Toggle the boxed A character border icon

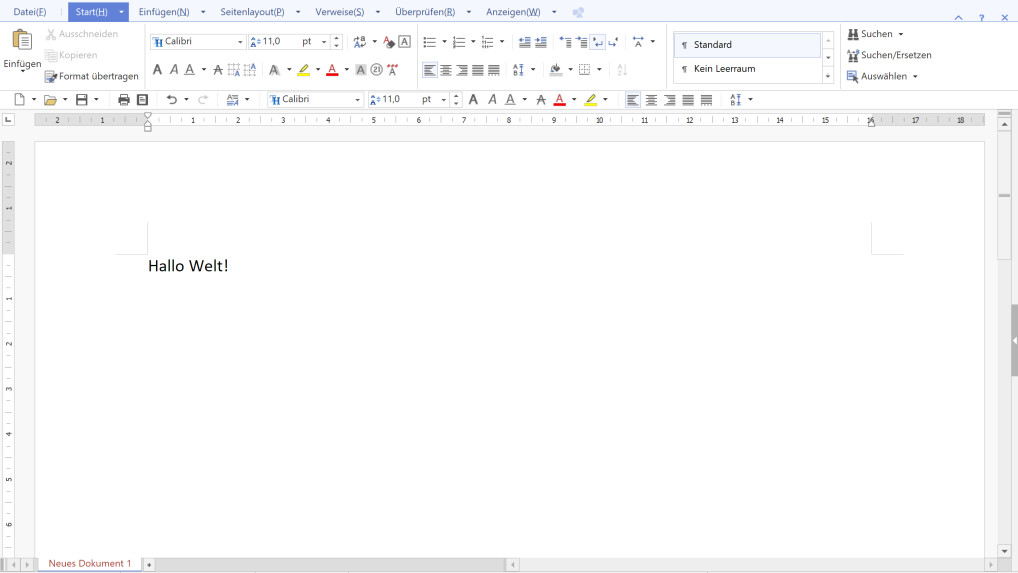(x=404, y=42)
